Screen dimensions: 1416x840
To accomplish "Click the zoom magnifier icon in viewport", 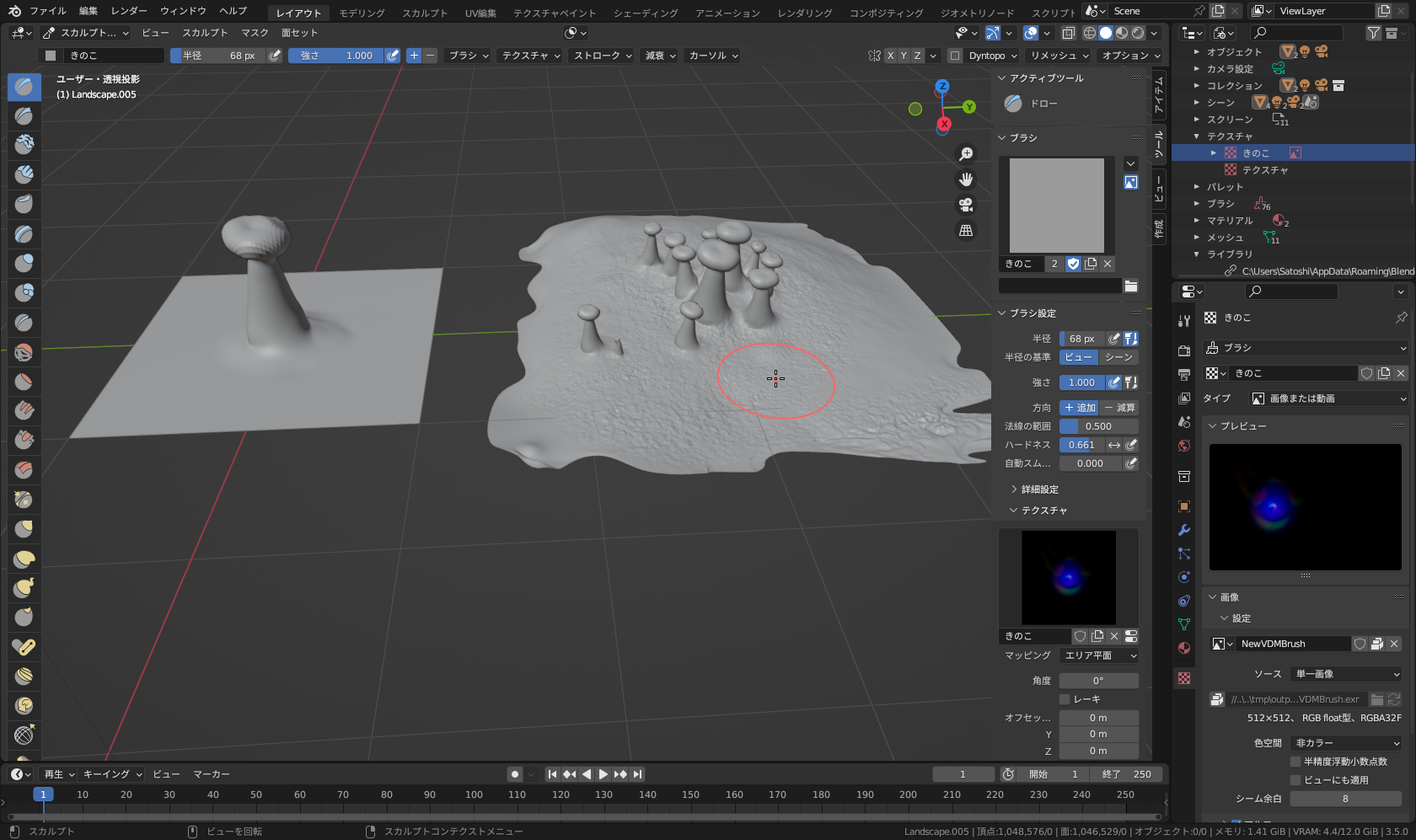I will (966, 154).
